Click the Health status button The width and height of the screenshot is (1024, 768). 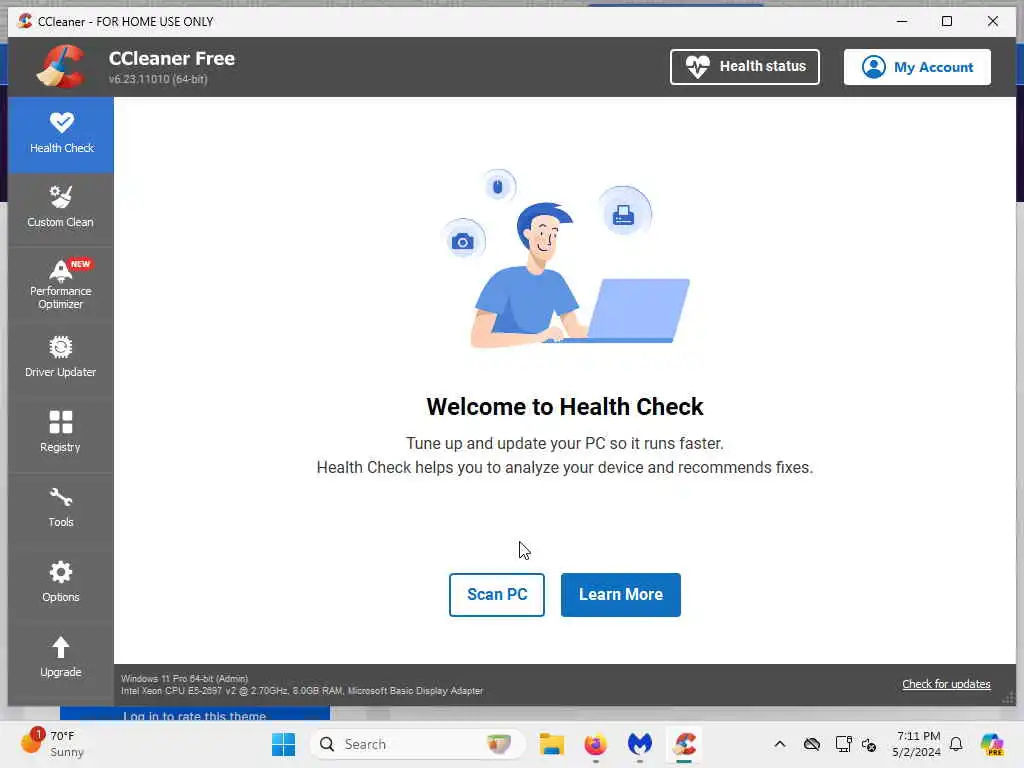click(744, 67)
